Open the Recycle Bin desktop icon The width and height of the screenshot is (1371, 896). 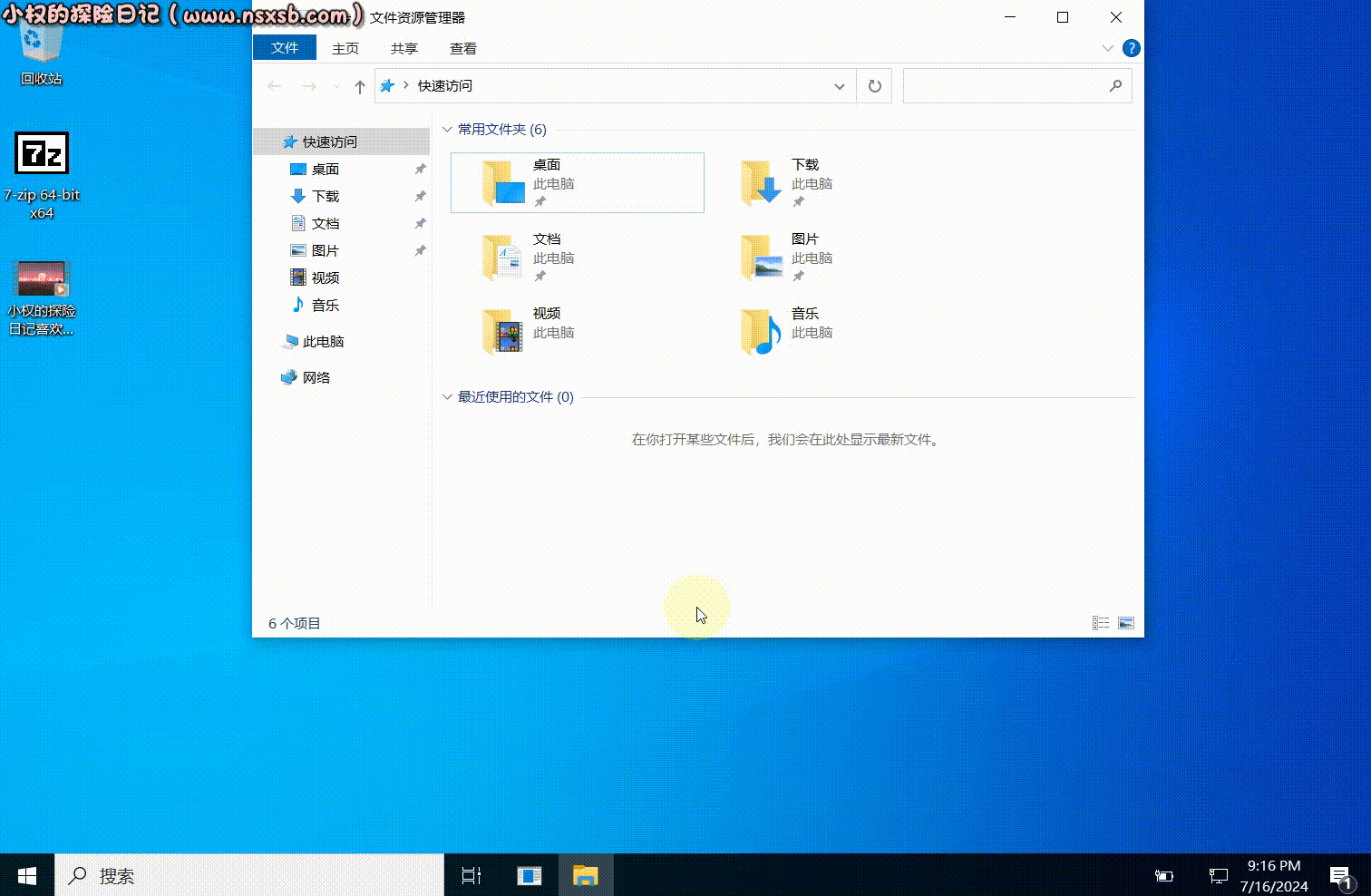[x=42, y=54]
